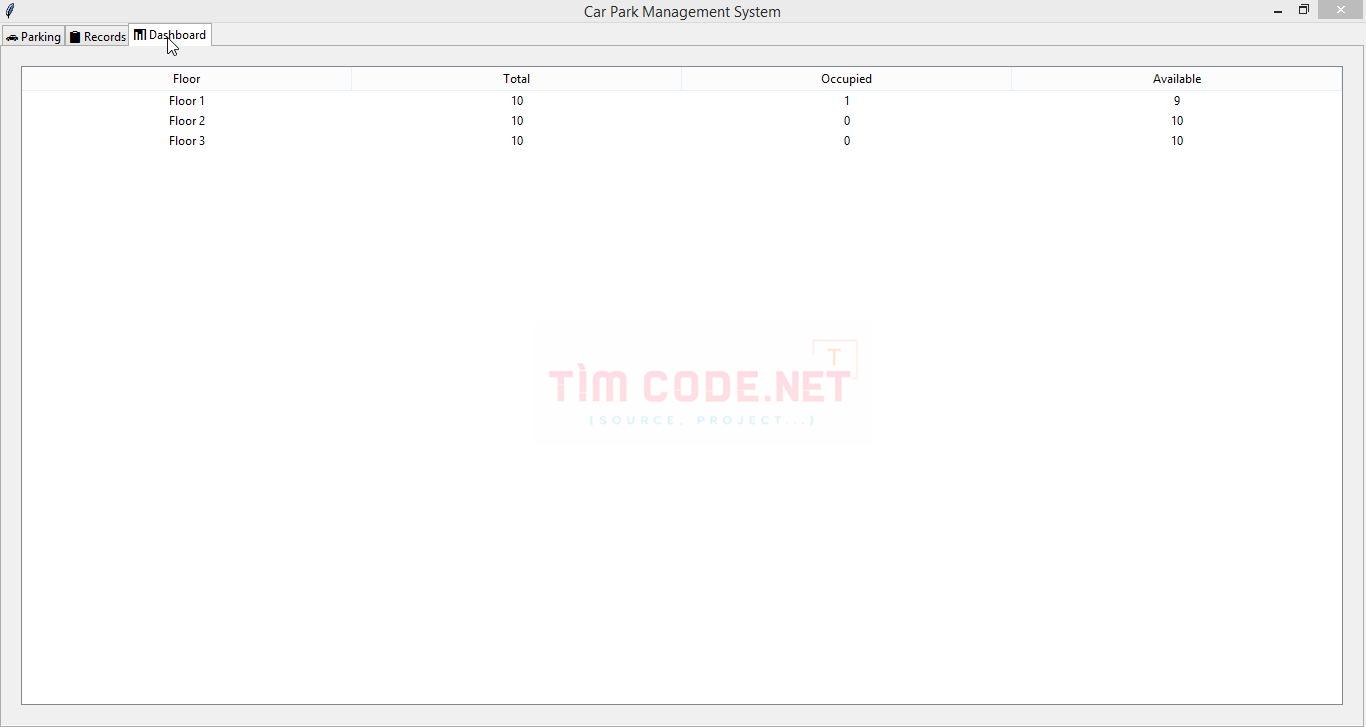This screenshot has height=727, width=1366.
Task: Sort by the Total column header
Action: [x=517, y=79]
